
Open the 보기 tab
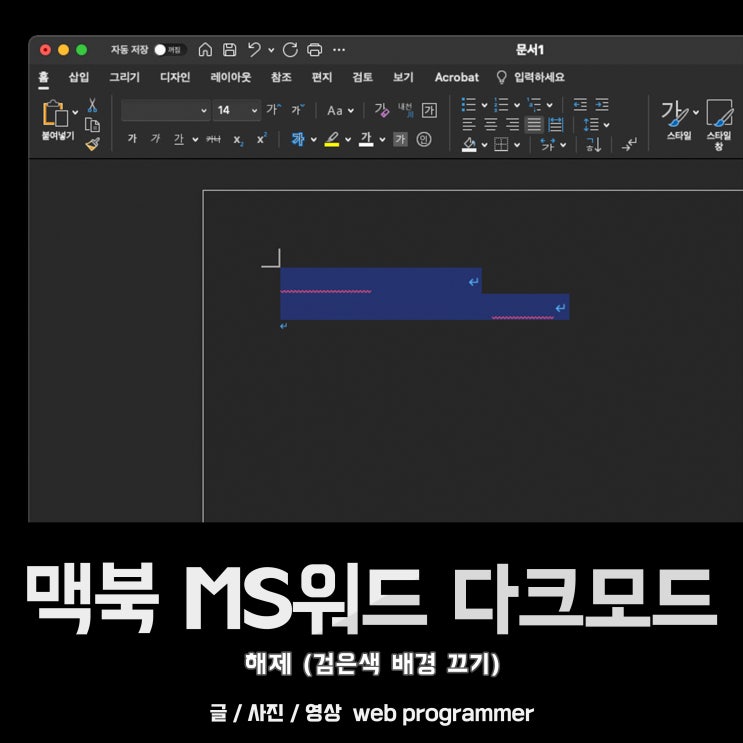403,77
